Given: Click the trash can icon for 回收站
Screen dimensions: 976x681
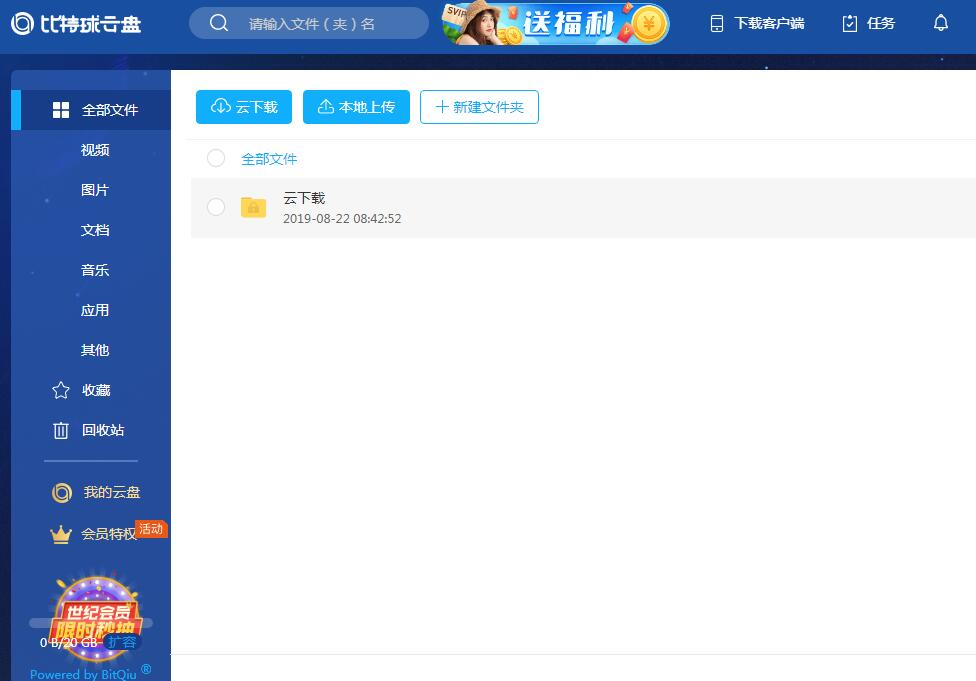Looking at the screenshot, I should coord(61,430).
